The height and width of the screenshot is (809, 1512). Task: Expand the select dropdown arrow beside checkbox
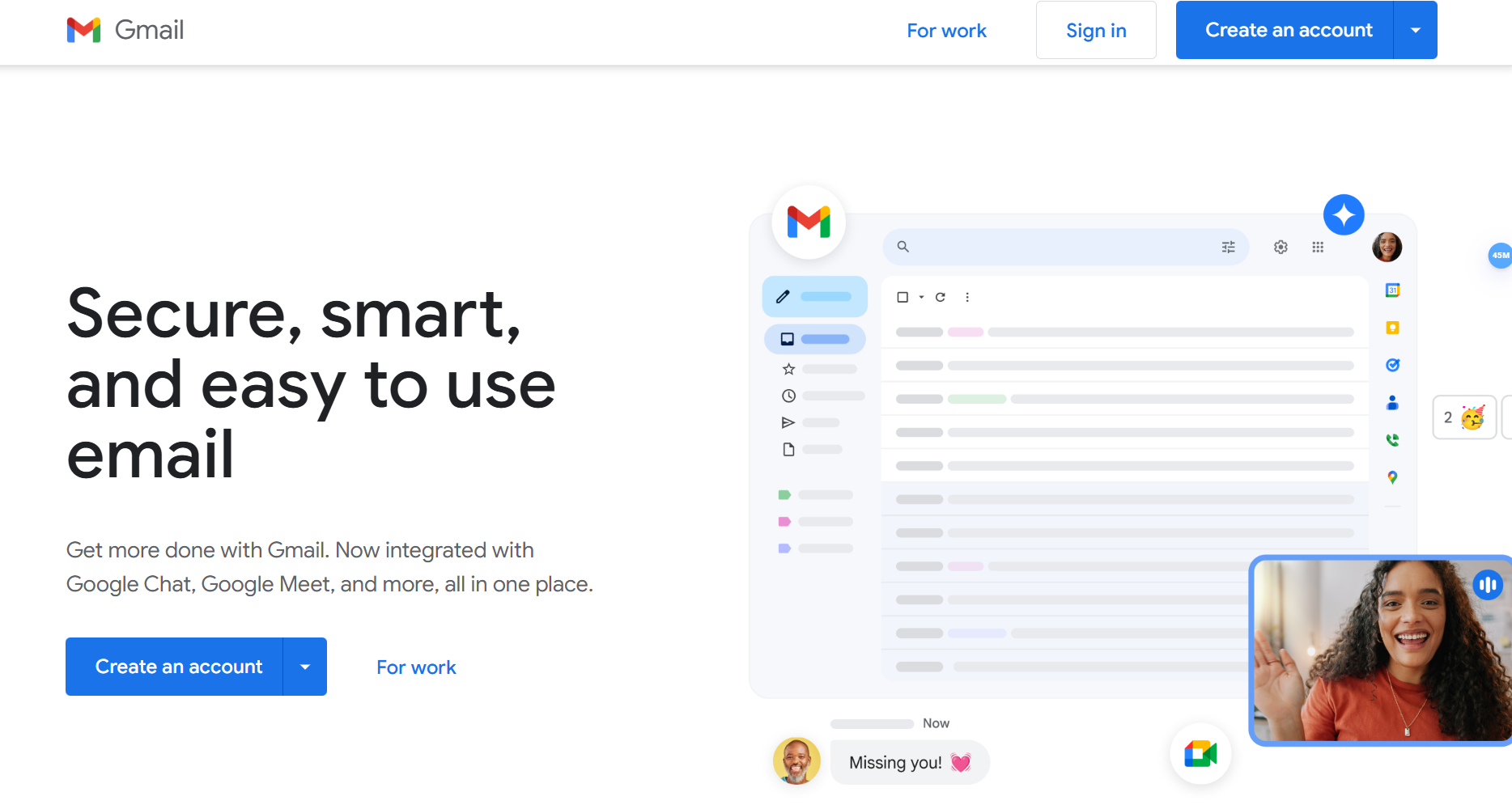pyautogui.click(x=921, y=297)
